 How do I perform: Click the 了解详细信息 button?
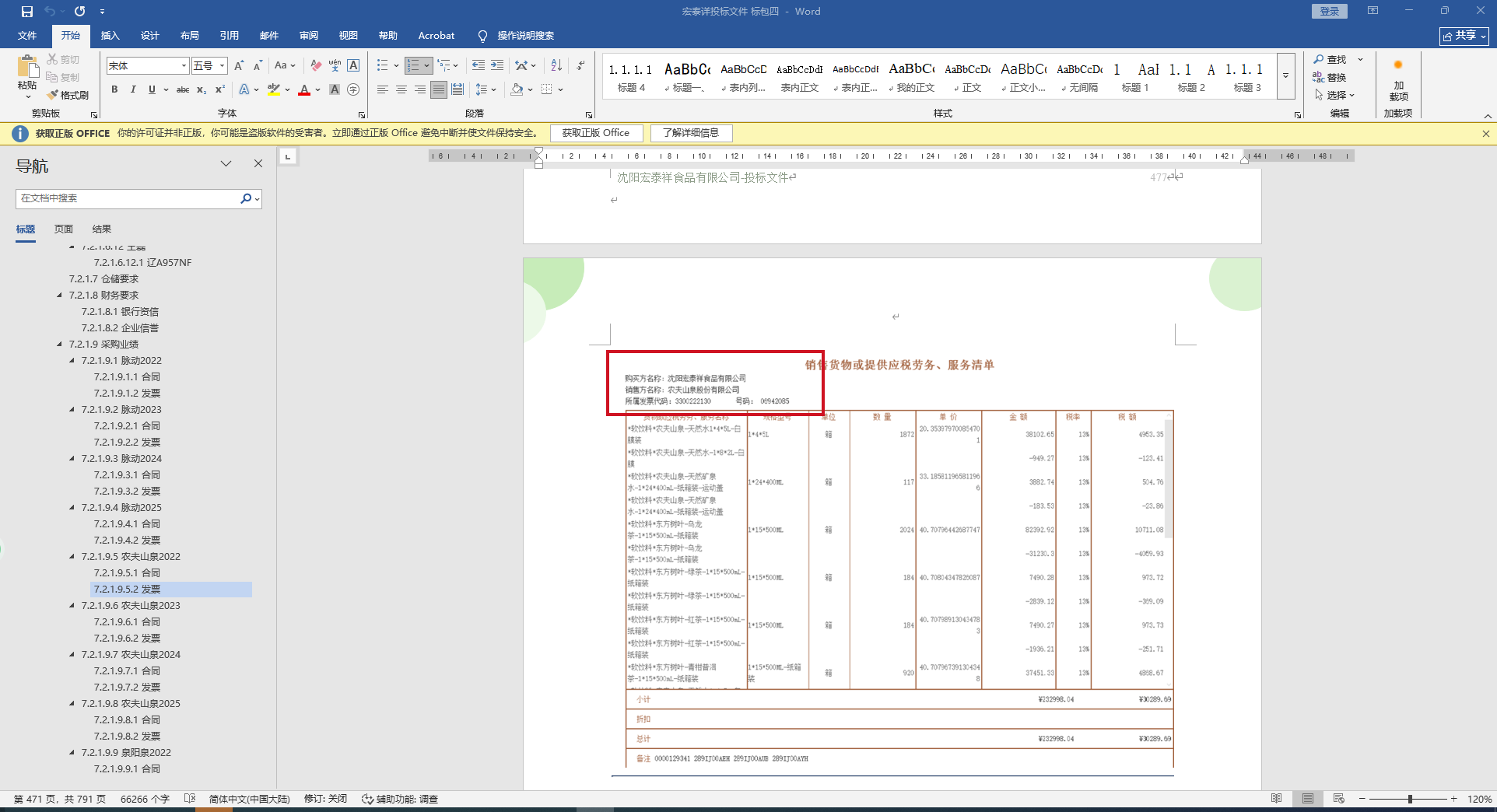691,133
